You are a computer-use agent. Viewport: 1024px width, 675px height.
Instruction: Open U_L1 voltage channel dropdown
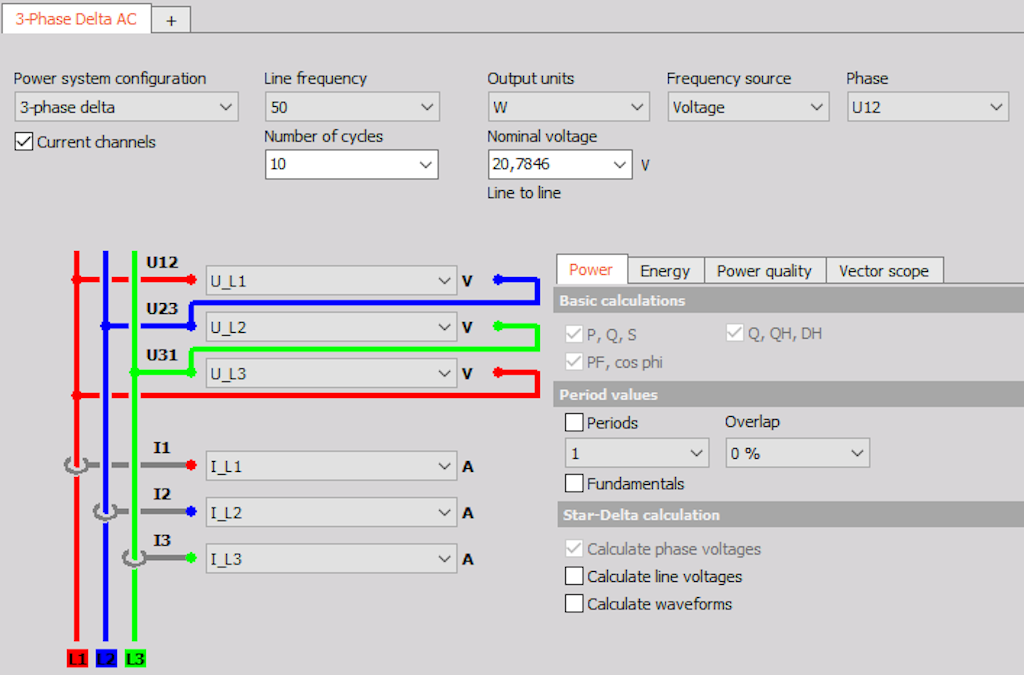point(331,281)
